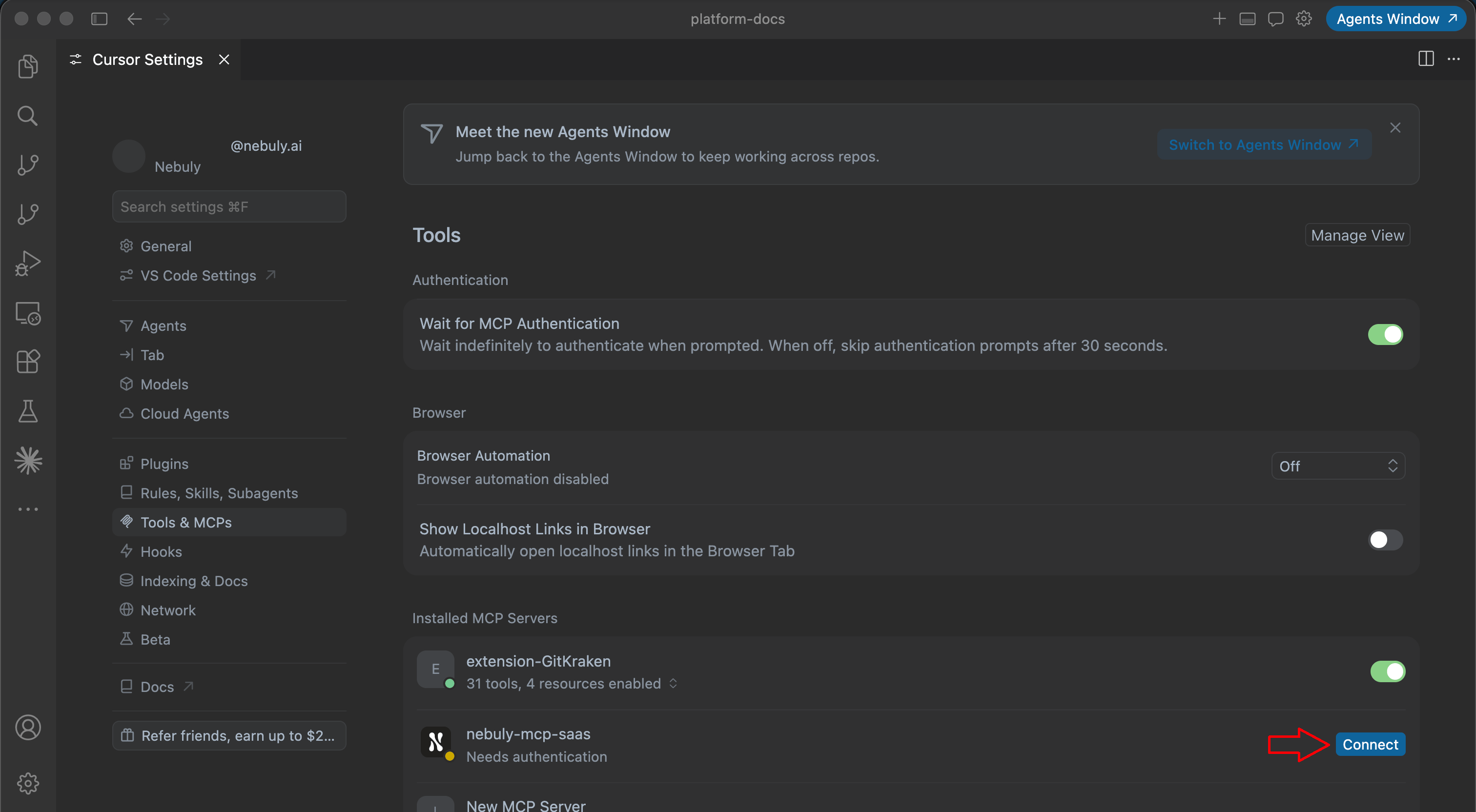Open the Testing flask icon
1476x812 pixels.
coord(27,411)
